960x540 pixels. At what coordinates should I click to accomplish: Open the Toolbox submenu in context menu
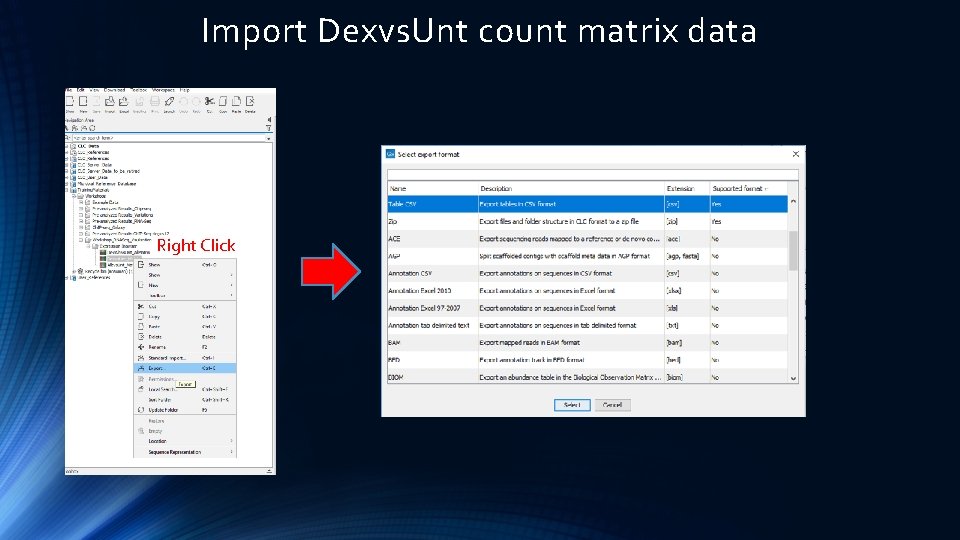coord(185,295)
